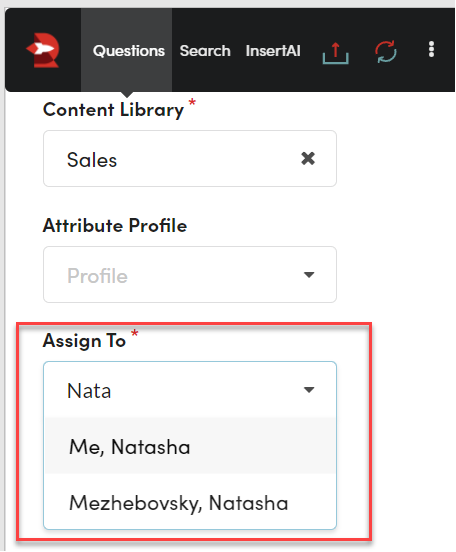Click the Attribute Profile label
Viewport: 456px width, 552px height.
[115, 225]
